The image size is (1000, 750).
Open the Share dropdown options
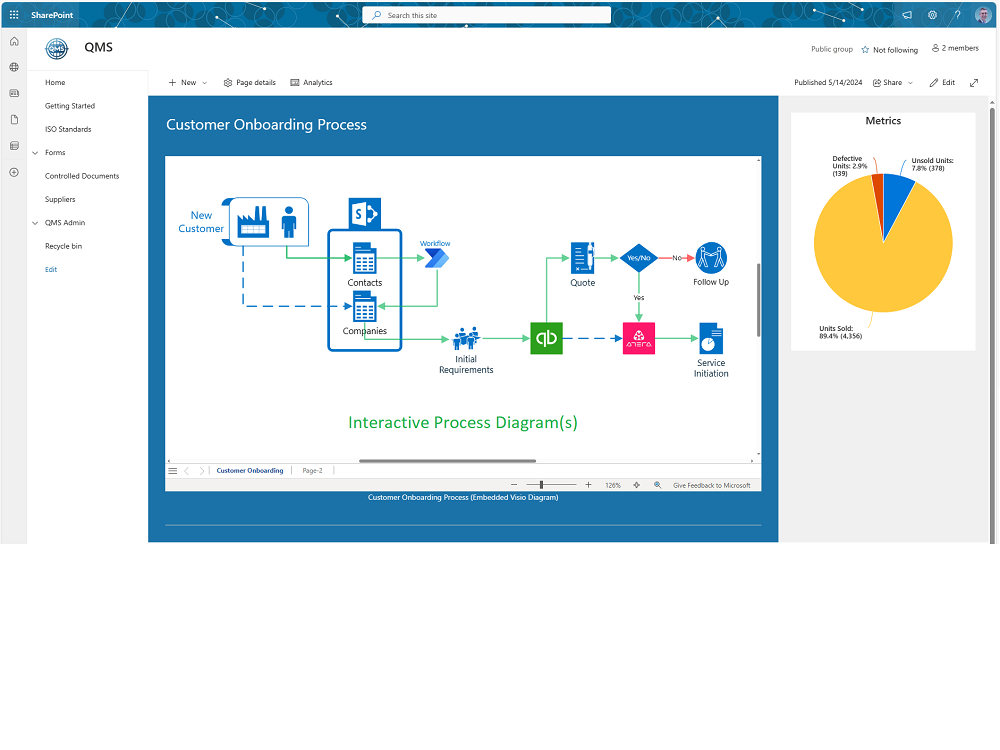tap(891, 82)
